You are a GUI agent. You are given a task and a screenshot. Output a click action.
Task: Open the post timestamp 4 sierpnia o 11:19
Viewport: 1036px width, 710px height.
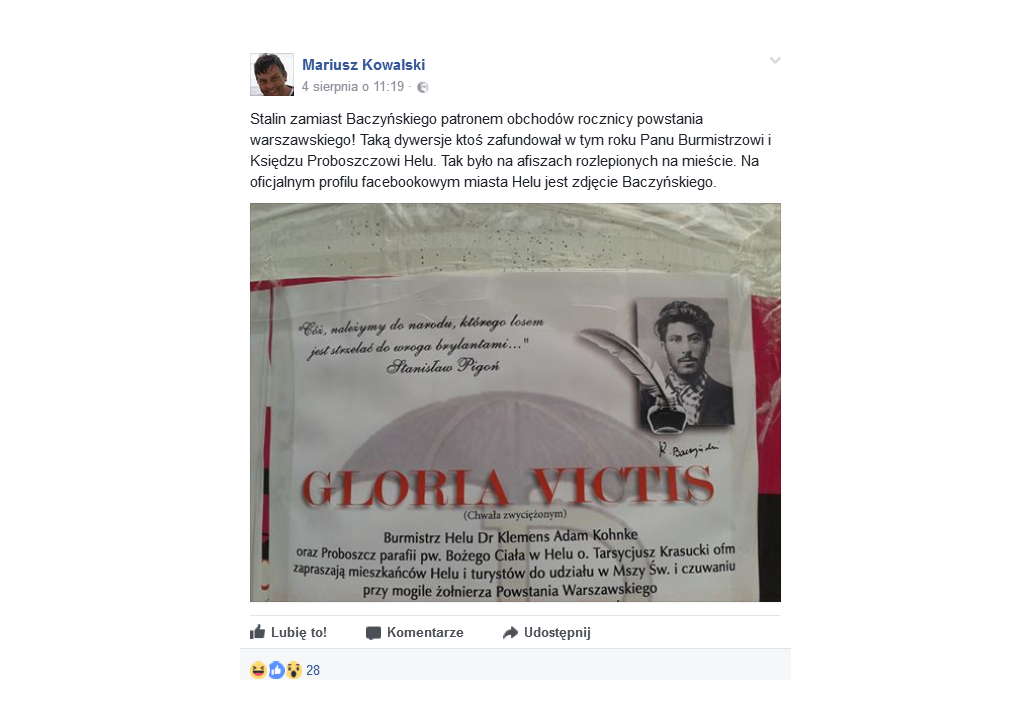point(353,87)
